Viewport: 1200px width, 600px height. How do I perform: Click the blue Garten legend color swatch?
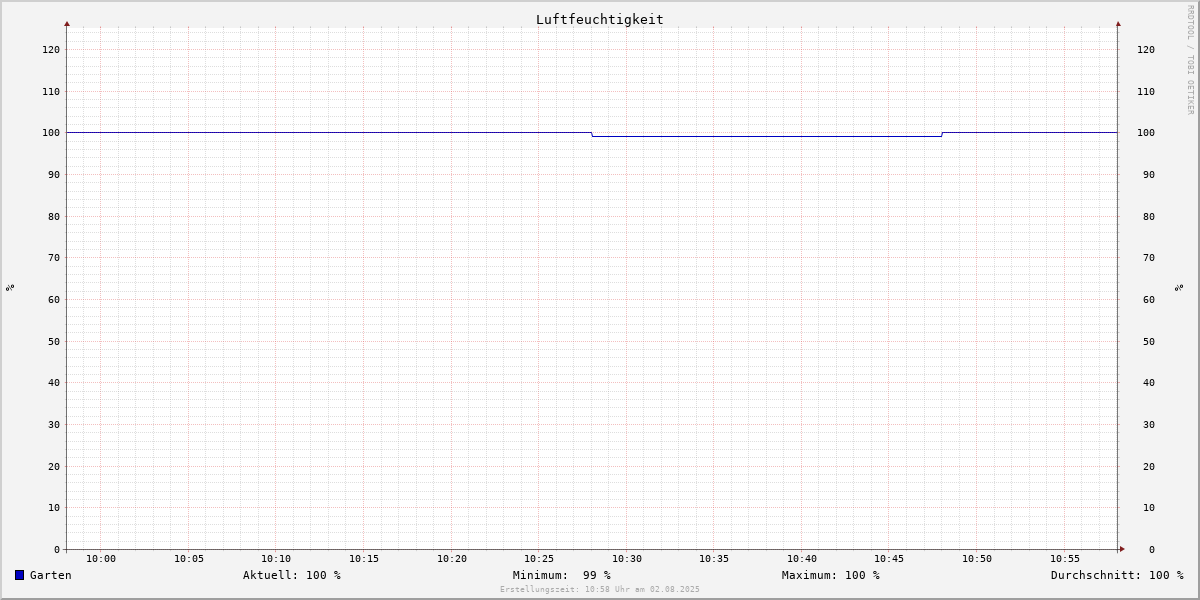[x=19, y=575]
